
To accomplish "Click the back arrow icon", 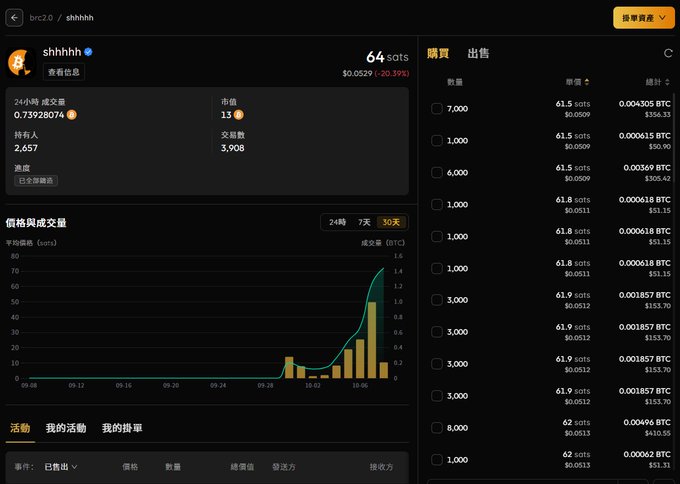I will tap(14, 18).
